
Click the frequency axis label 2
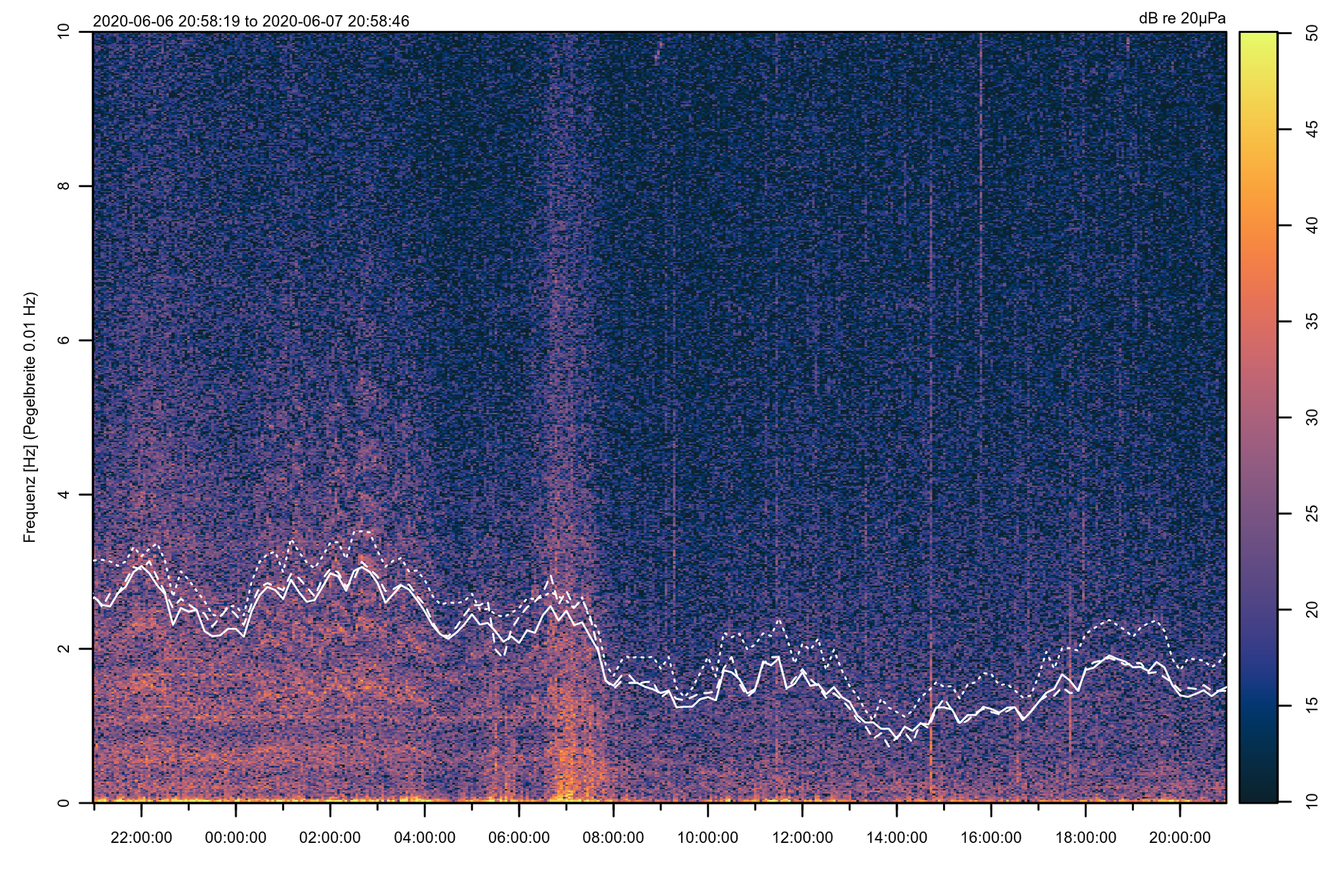click(x=64, y=649)
